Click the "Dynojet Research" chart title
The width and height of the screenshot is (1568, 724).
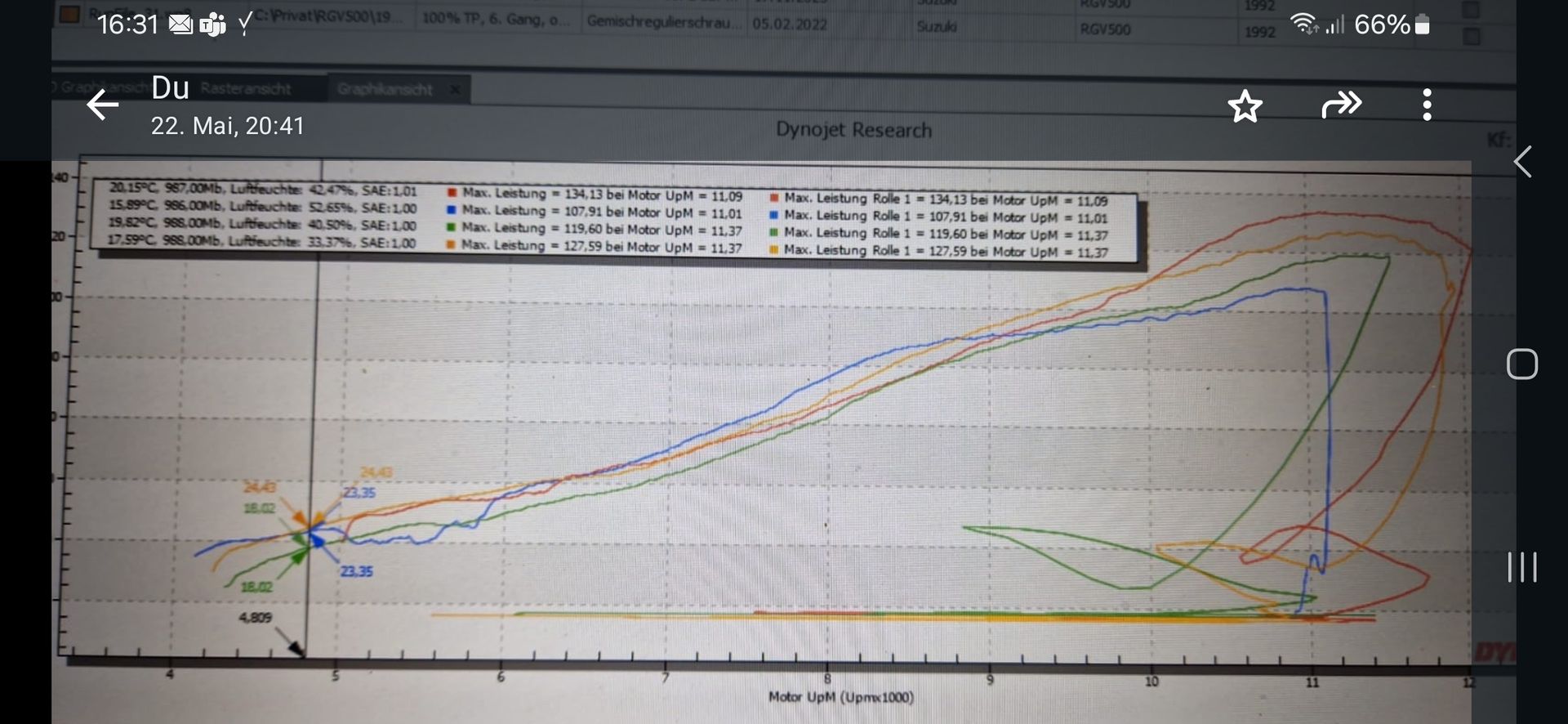tap(853, 130)
